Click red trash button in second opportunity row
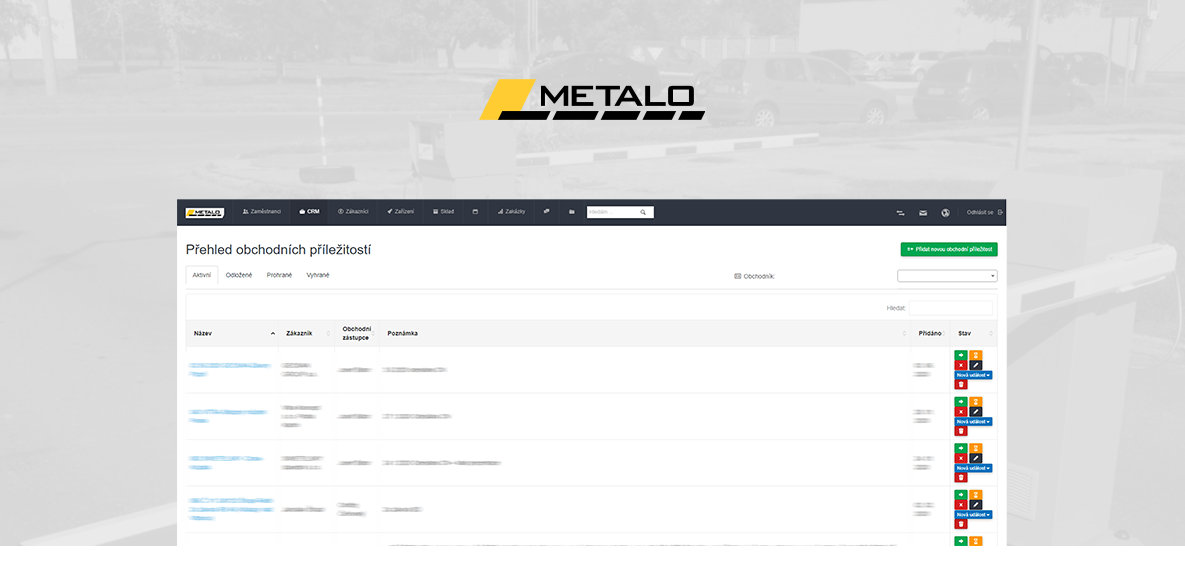The width and height of the screenshot is (1185, 580). click(x=961, y=431)
